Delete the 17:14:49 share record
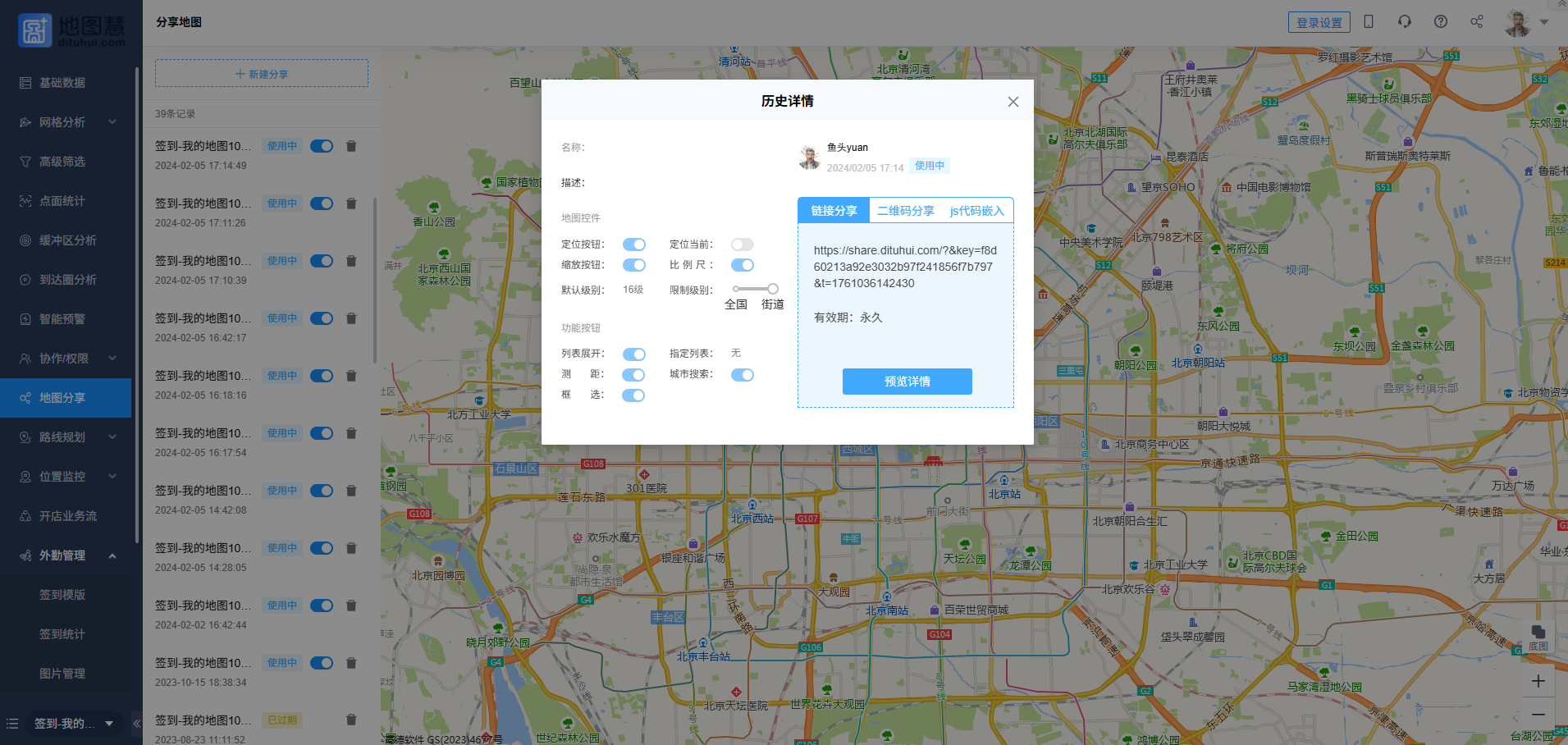 click(351, 146)
